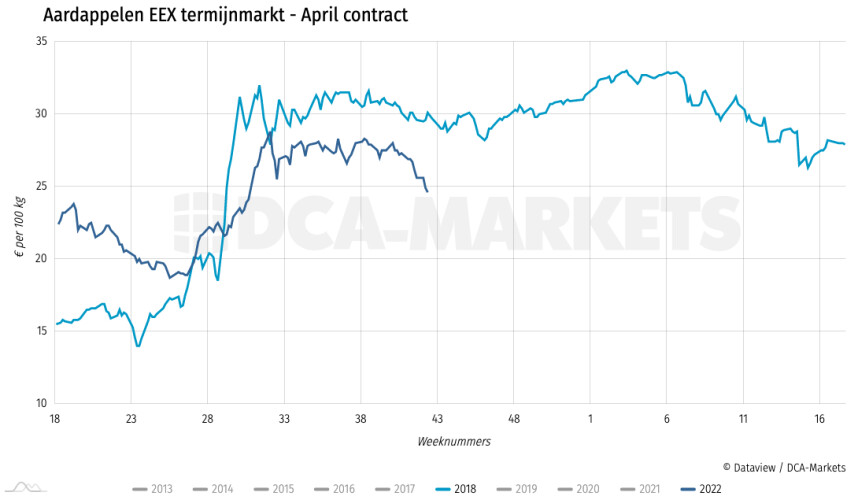Screen dimensions: 858x496
Task: Click the 35 value on y-axis
Action: point(41,41)
